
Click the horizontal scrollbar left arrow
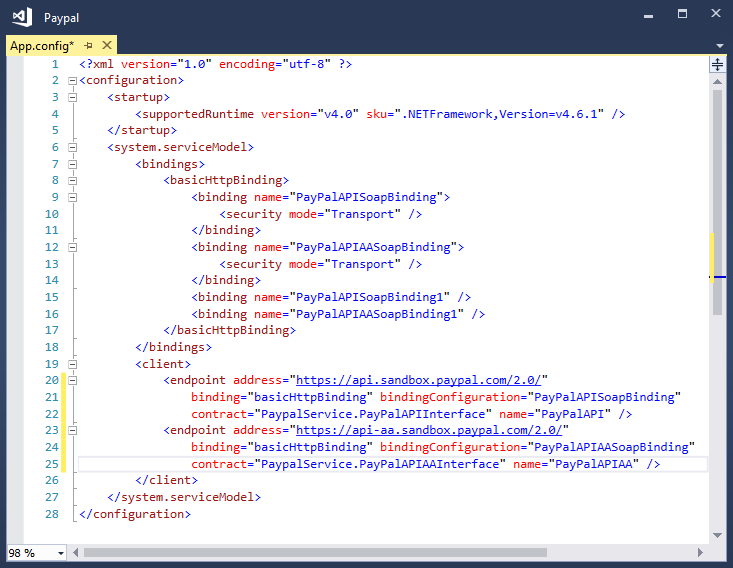pyautogui.click(x=76, y=552)
